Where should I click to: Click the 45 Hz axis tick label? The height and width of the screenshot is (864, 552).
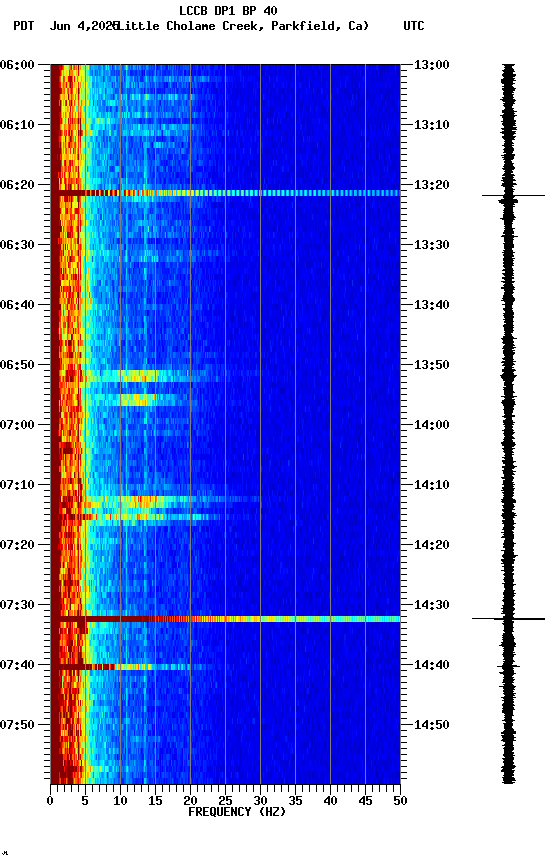click(x=365, y=801)
